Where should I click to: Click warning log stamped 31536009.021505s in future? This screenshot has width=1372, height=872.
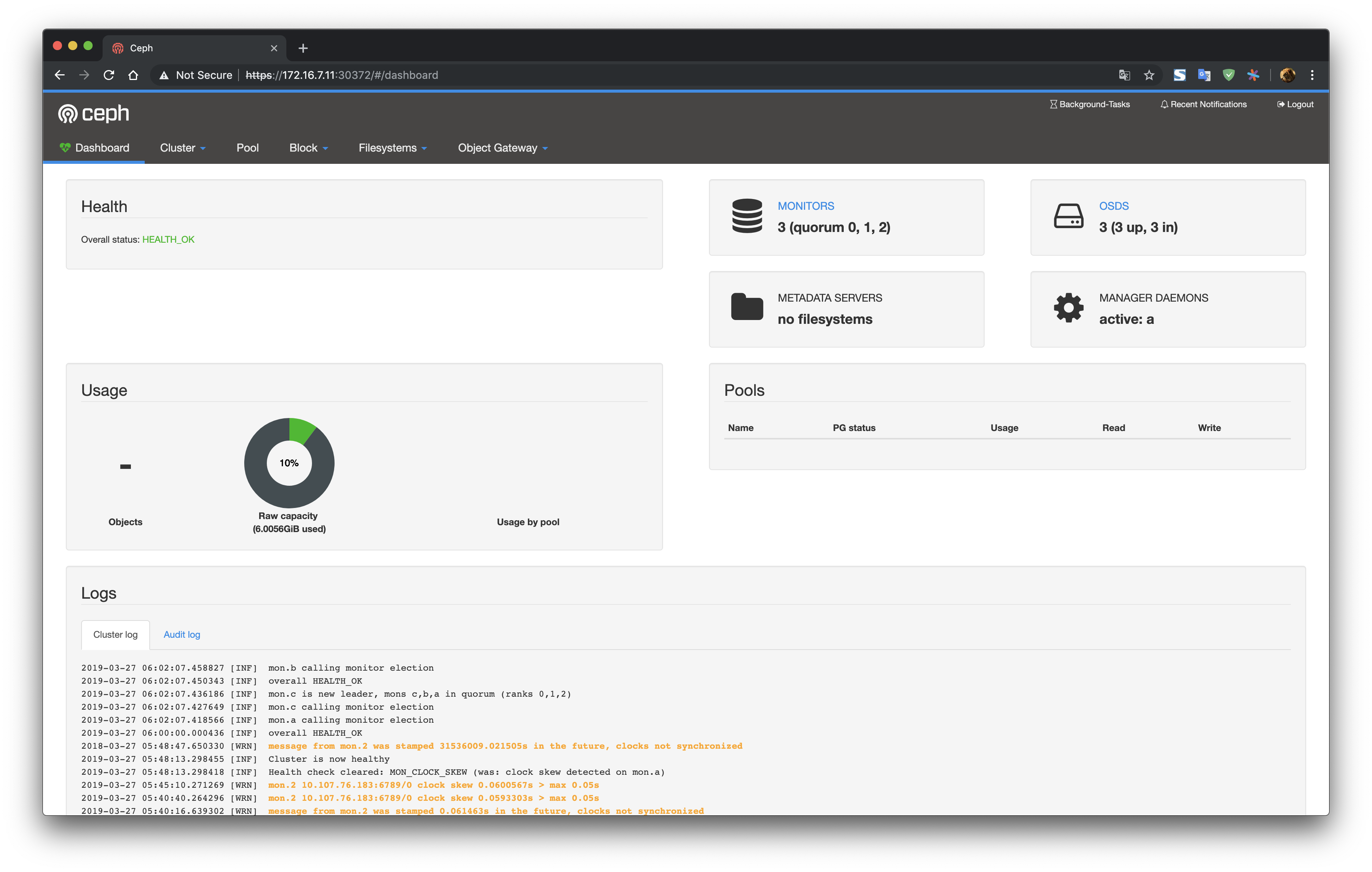click(x=505, y=746)
